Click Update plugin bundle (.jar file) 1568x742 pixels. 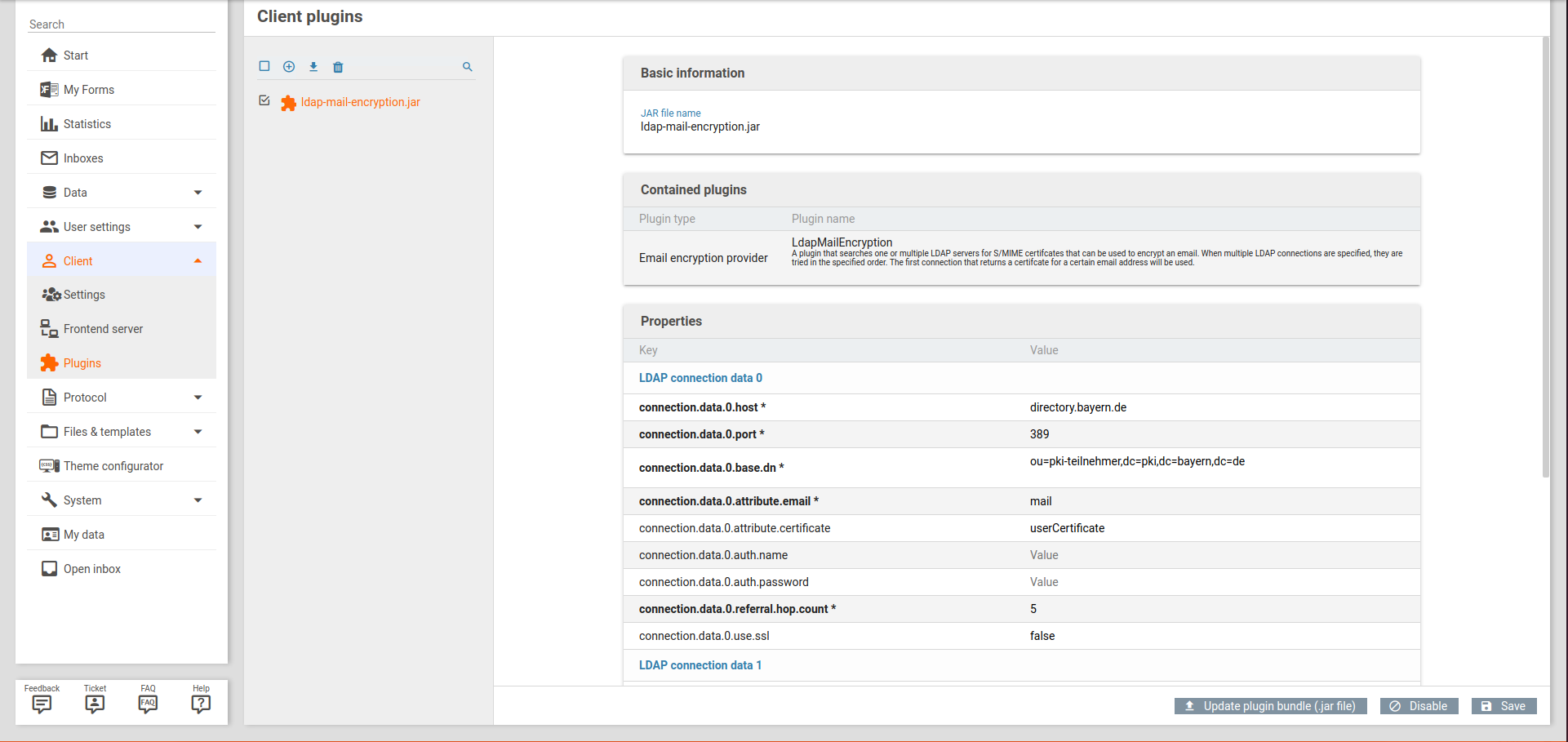[x=1270, y=706]
